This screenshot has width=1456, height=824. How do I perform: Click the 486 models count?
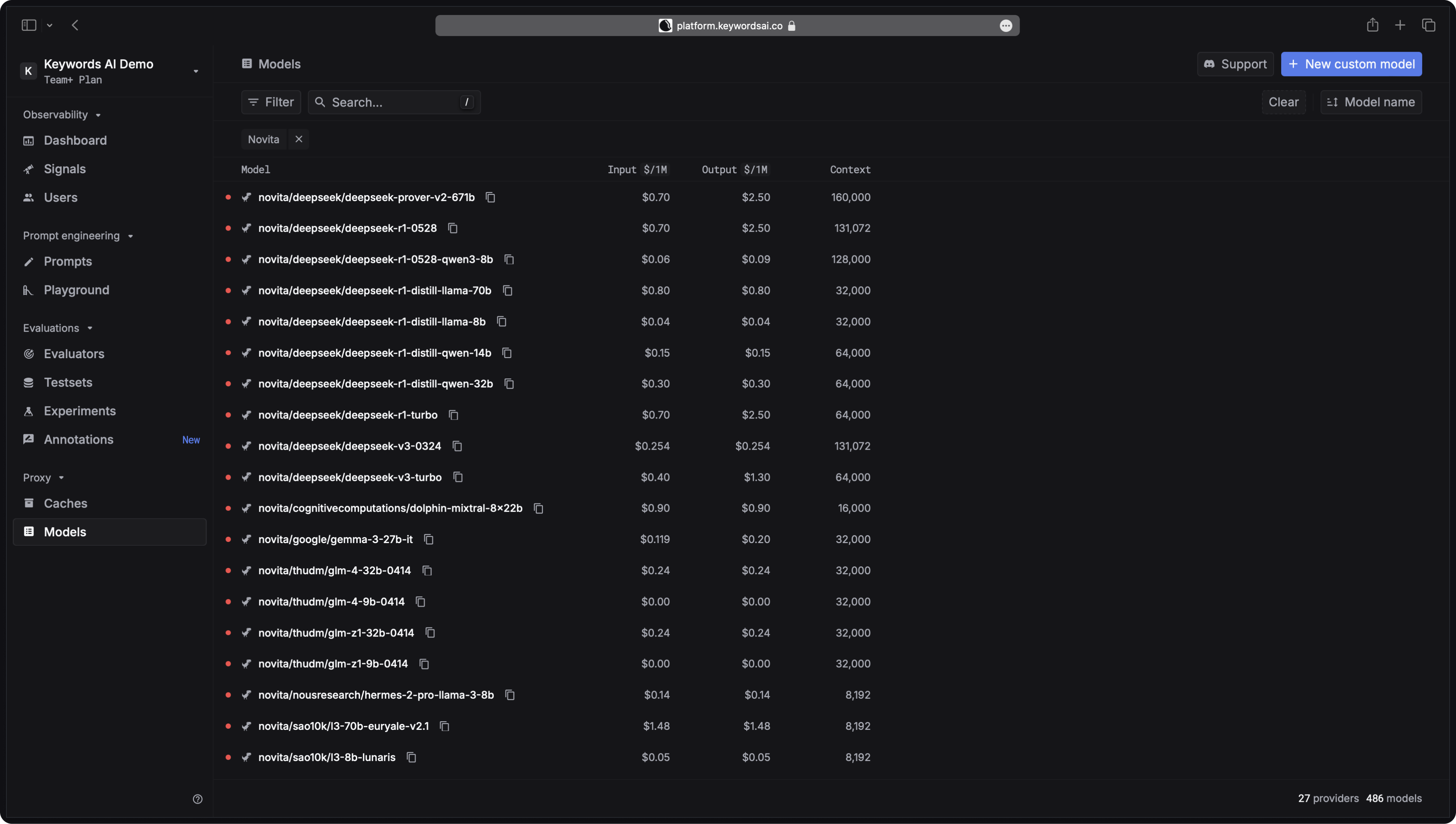coord(1394,798)
